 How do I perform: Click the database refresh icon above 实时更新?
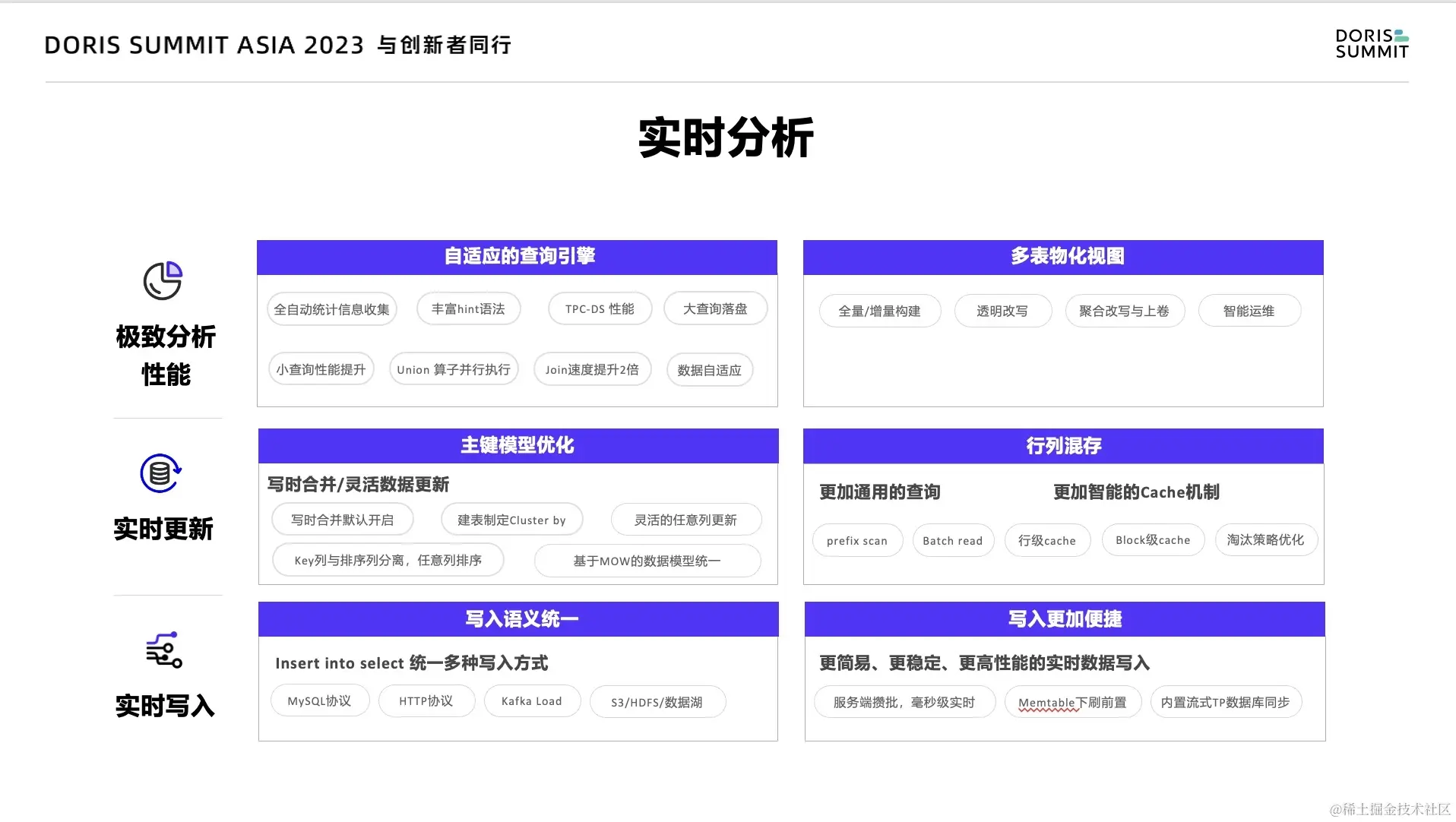point(161,473)
